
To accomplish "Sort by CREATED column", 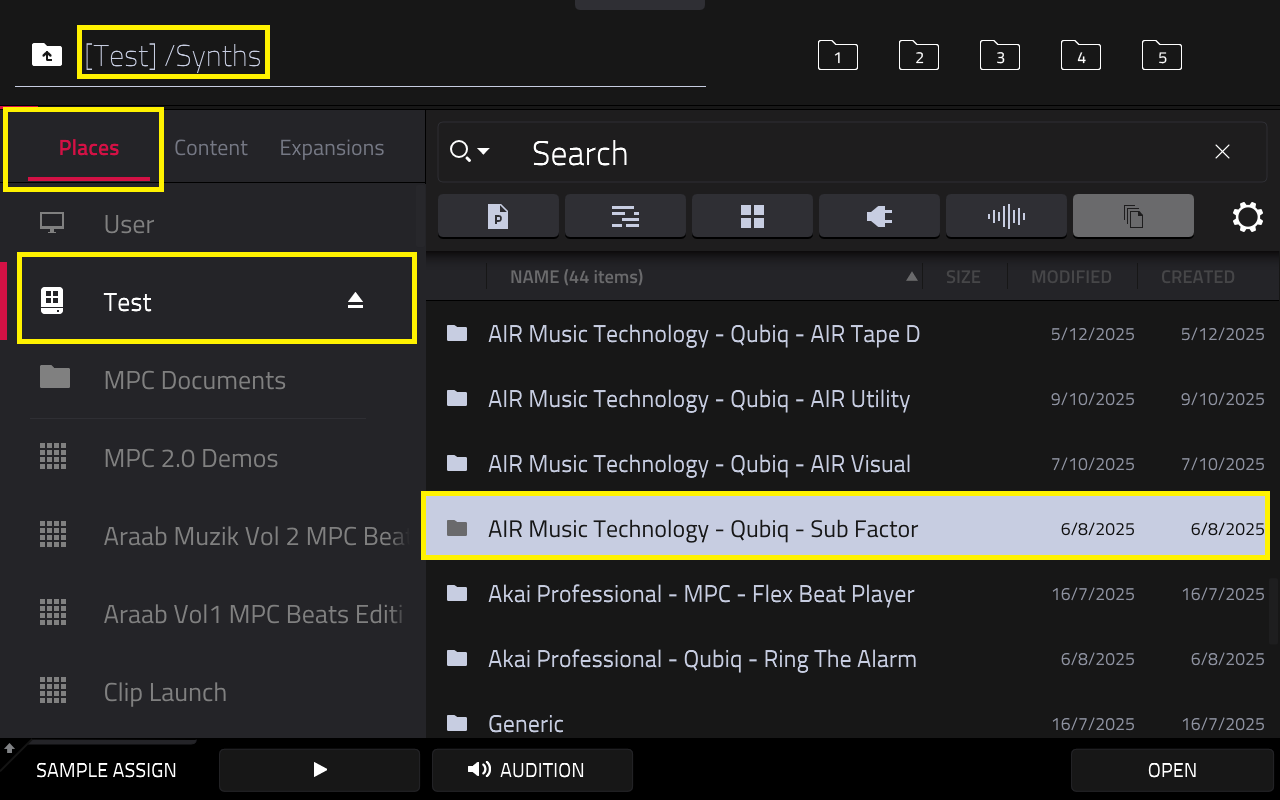I will coord(1198,277).
